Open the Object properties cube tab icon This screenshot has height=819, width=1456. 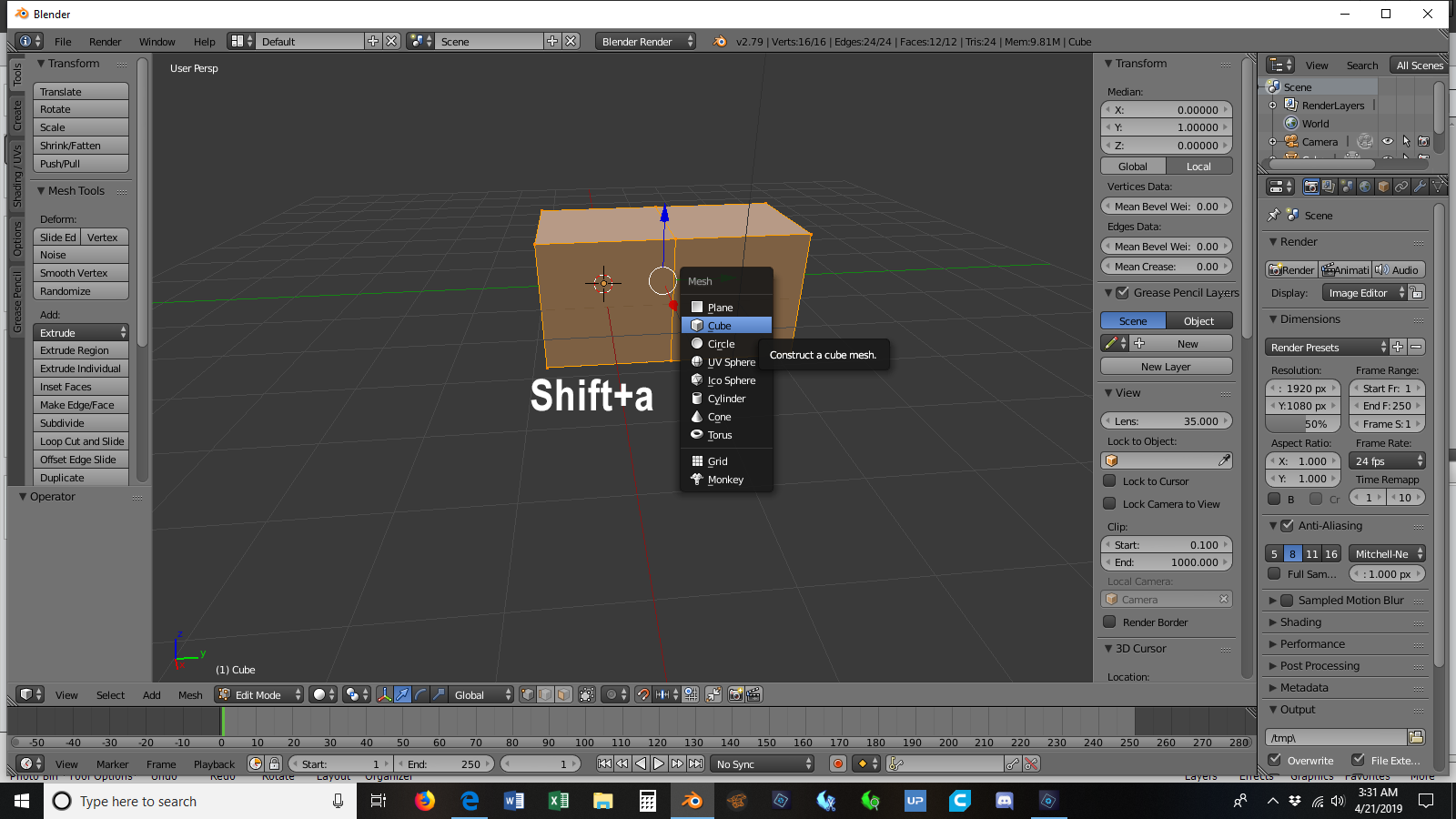point(1383,187)
